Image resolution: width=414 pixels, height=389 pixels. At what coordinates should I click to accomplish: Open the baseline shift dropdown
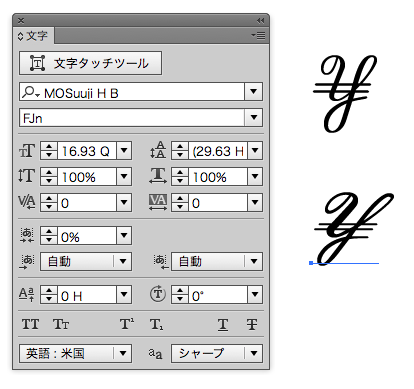click(x=124, y=295)
